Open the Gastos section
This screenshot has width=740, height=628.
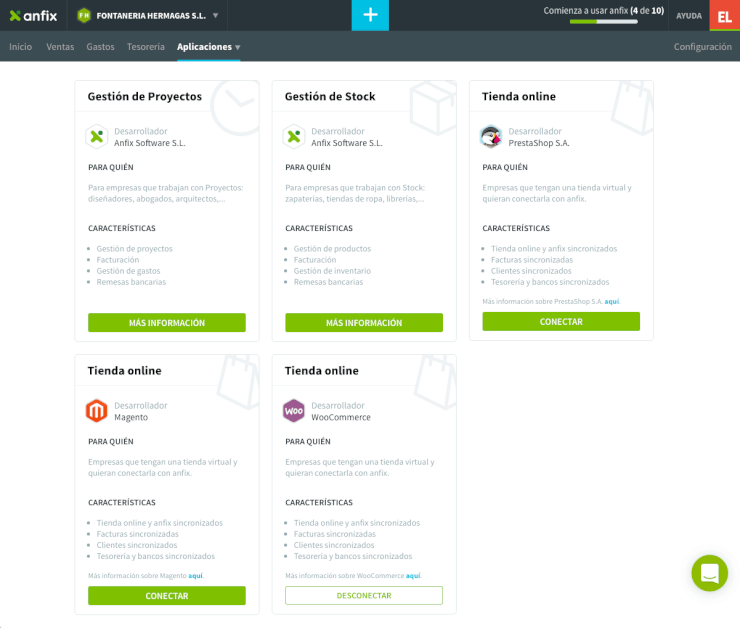pyautogui.click(x=100, y=47)
